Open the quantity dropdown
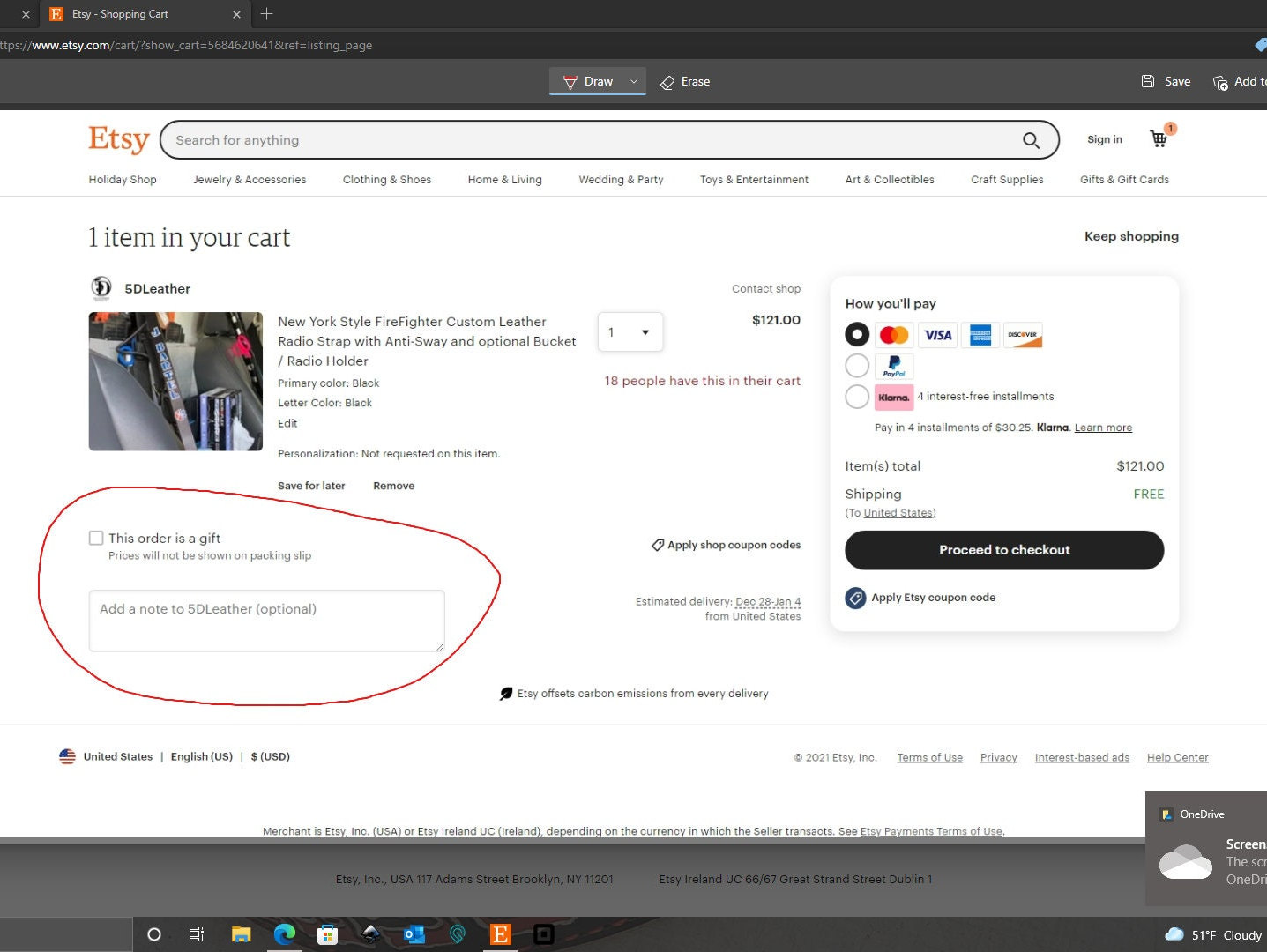 (630, 332)
